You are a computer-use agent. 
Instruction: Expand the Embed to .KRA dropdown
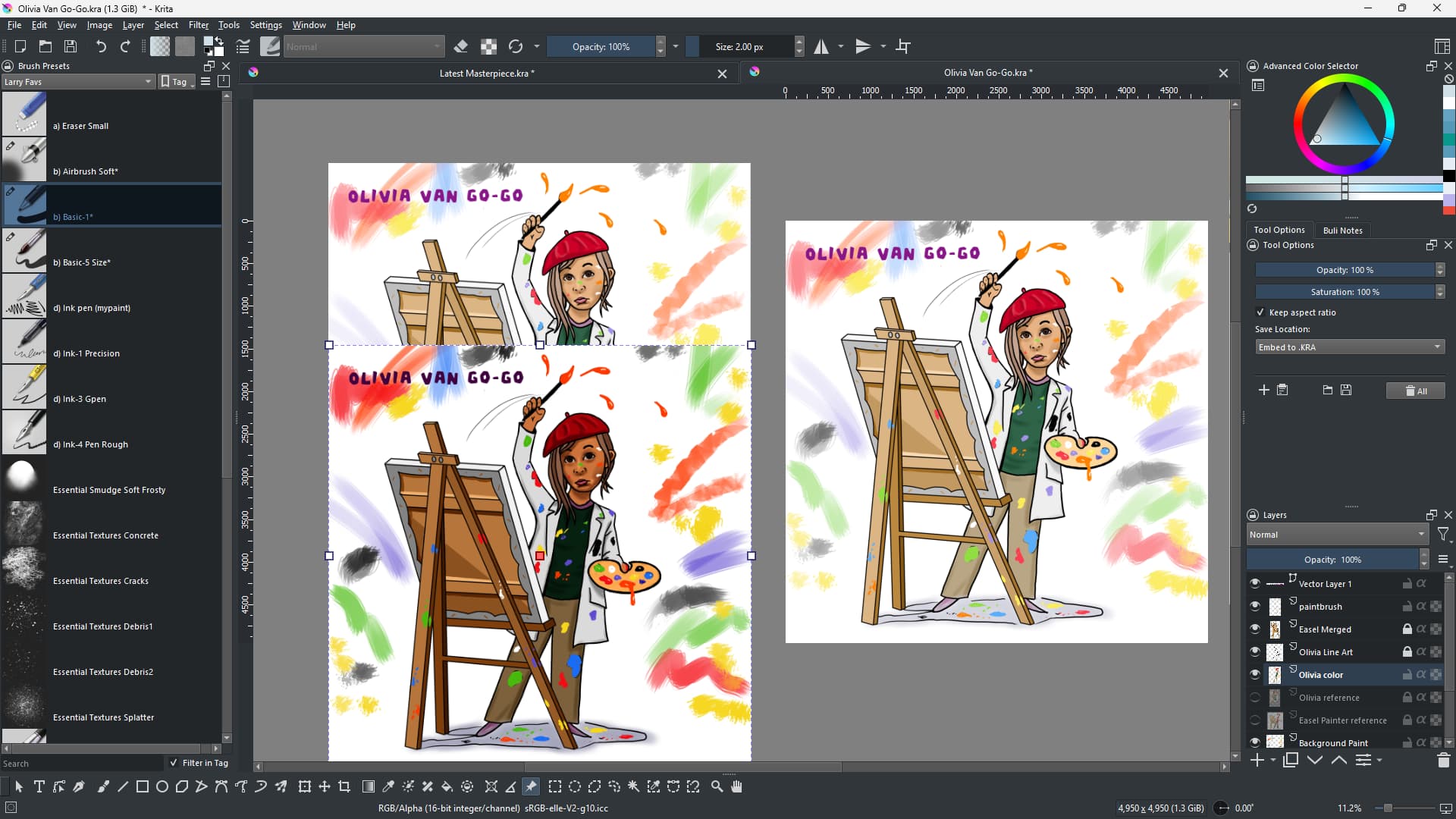(1349, 347)
